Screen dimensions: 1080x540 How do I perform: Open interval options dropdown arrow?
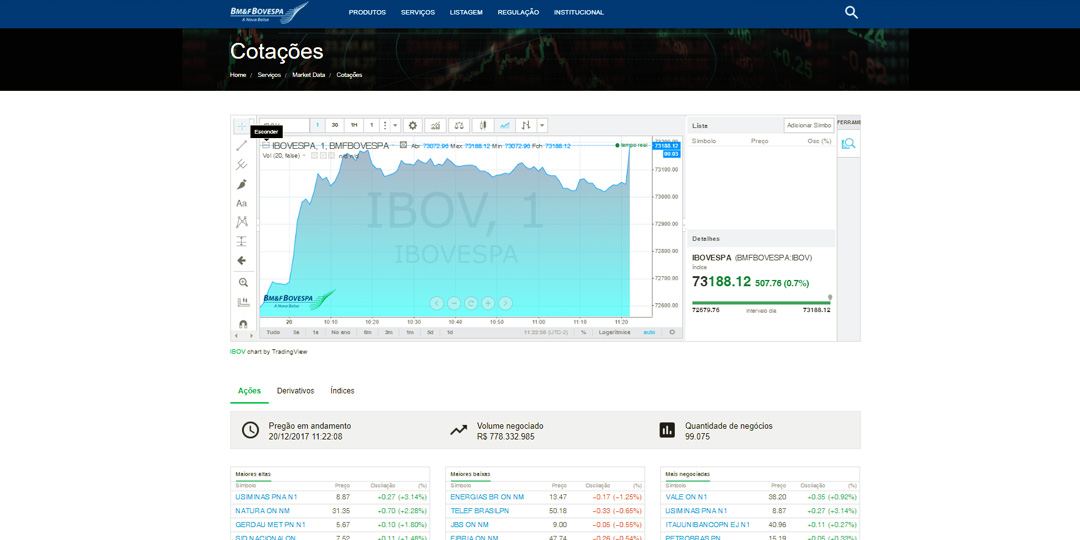tap(395, 125)
